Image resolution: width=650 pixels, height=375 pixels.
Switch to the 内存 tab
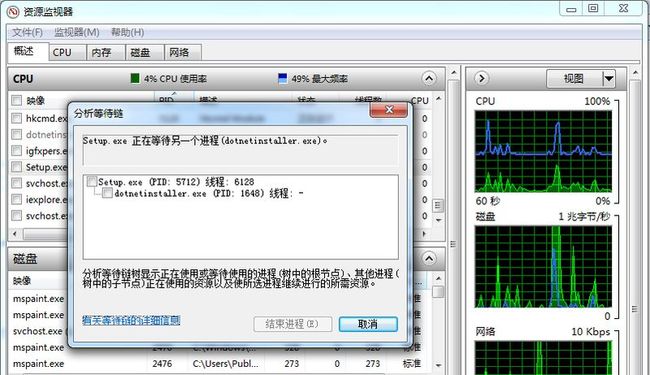(105, 53)
